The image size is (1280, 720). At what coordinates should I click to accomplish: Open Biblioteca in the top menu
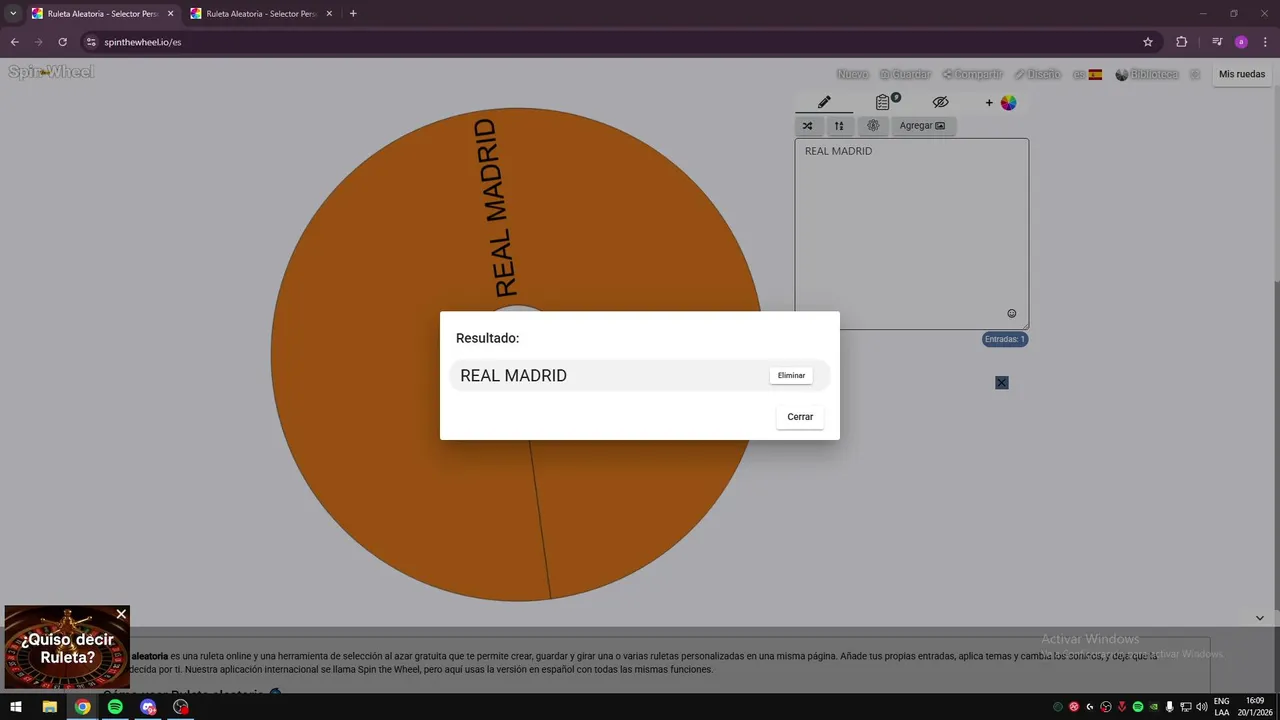tap(1147, 74)
